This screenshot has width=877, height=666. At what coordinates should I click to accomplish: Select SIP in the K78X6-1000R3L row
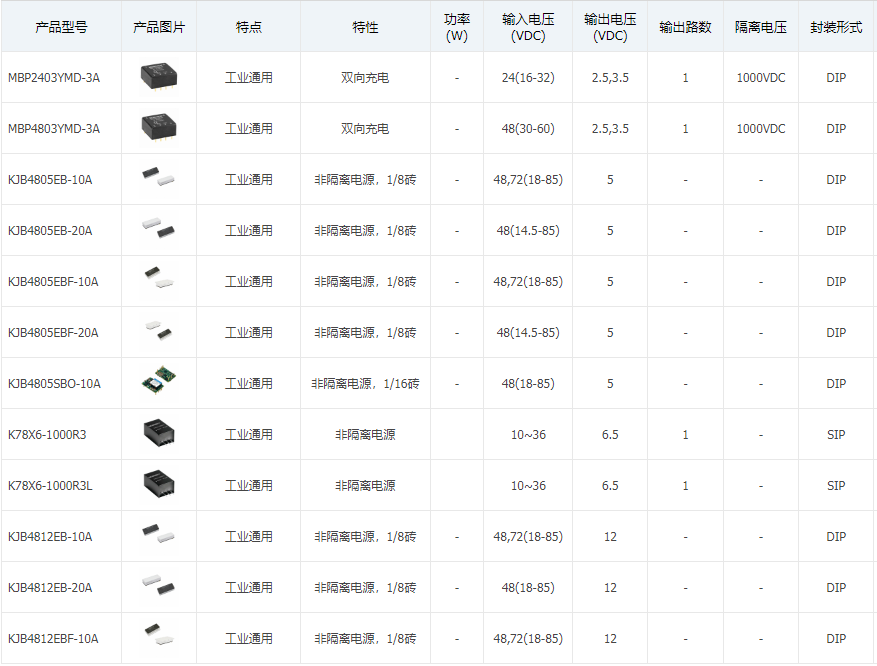836,485
